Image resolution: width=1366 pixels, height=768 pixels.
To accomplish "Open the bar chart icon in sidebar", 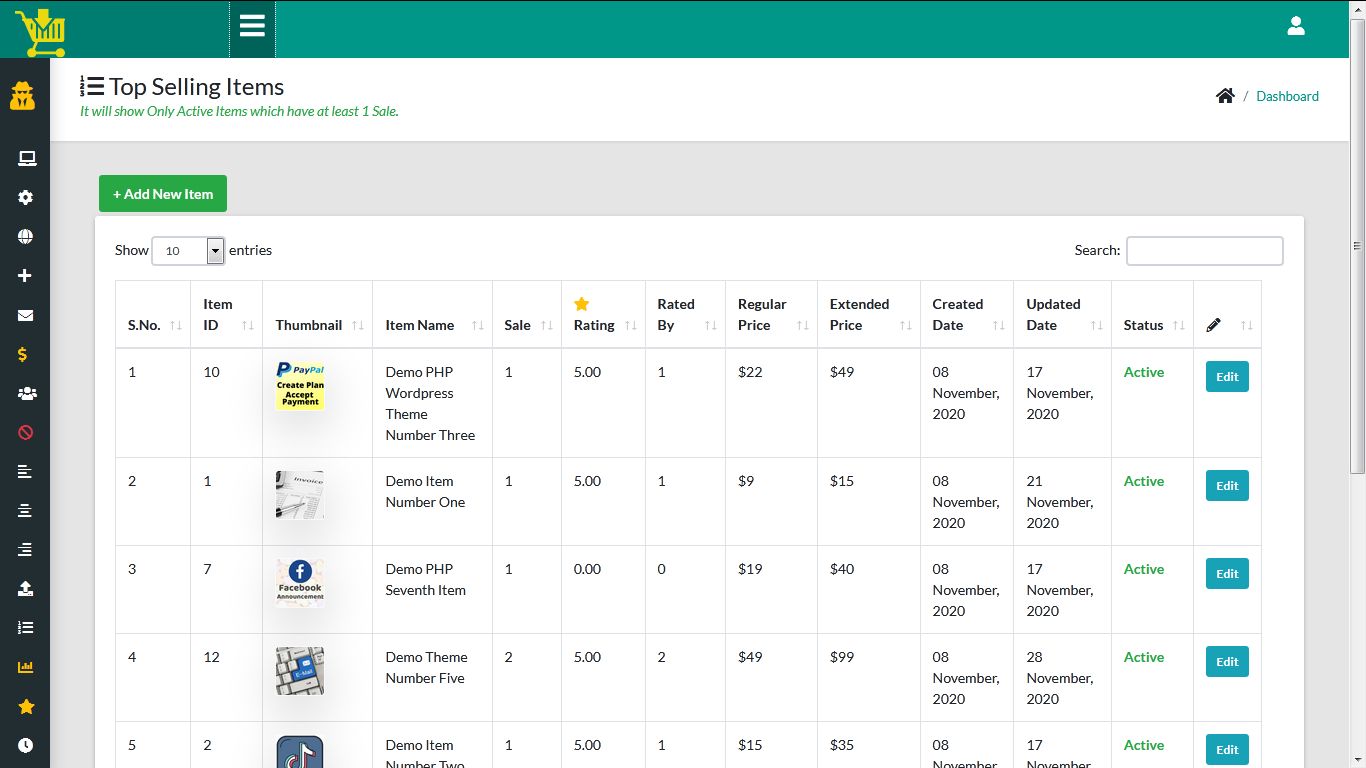I will coord(25,667).
